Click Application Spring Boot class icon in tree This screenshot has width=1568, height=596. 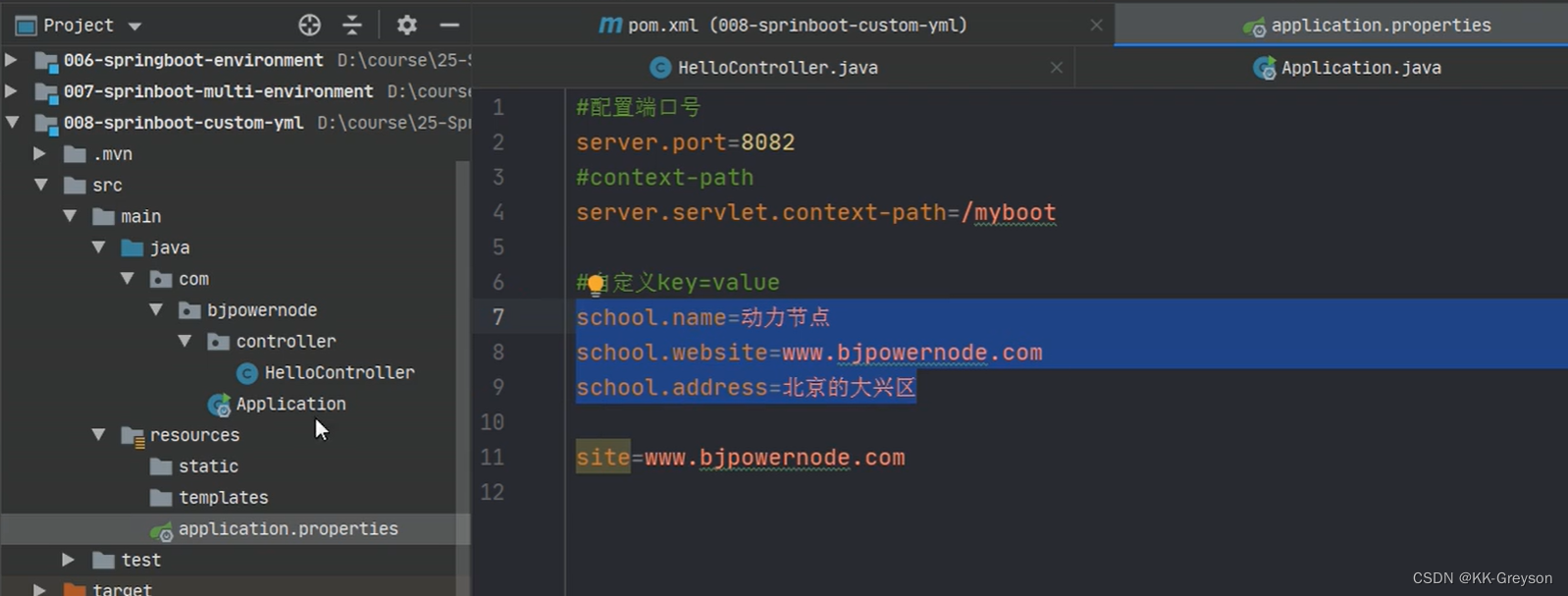pos(219,405)
